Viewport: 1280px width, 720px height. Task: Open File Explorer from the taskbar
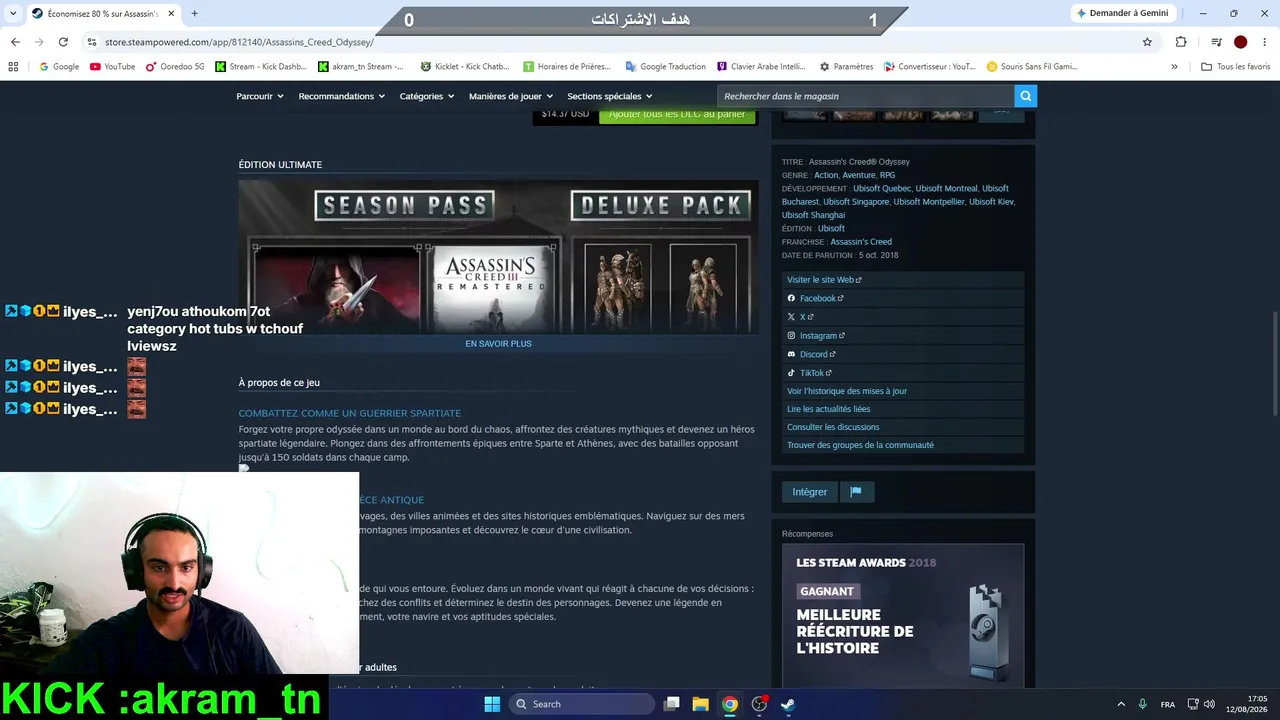click(x=700, y=704)
